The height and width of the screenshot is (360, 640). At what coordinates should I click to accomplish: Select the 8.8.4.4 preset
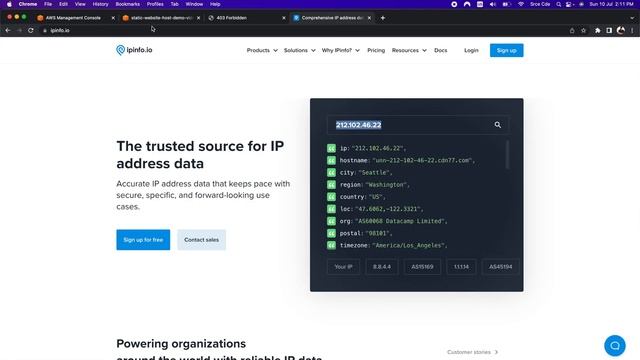382,267
